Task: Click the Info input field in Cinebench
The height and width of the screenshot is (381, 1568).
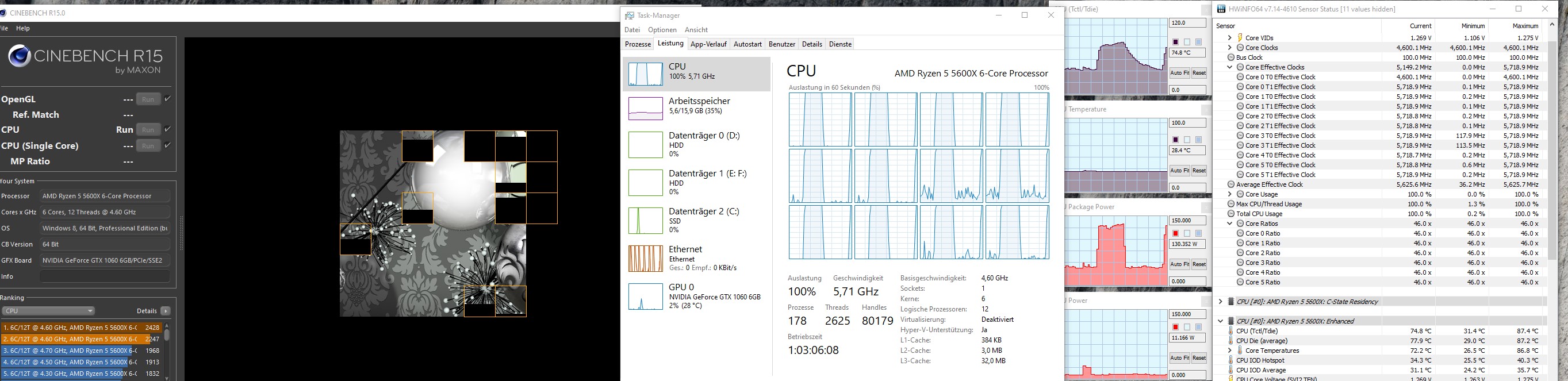Action: tap(105, 276)
